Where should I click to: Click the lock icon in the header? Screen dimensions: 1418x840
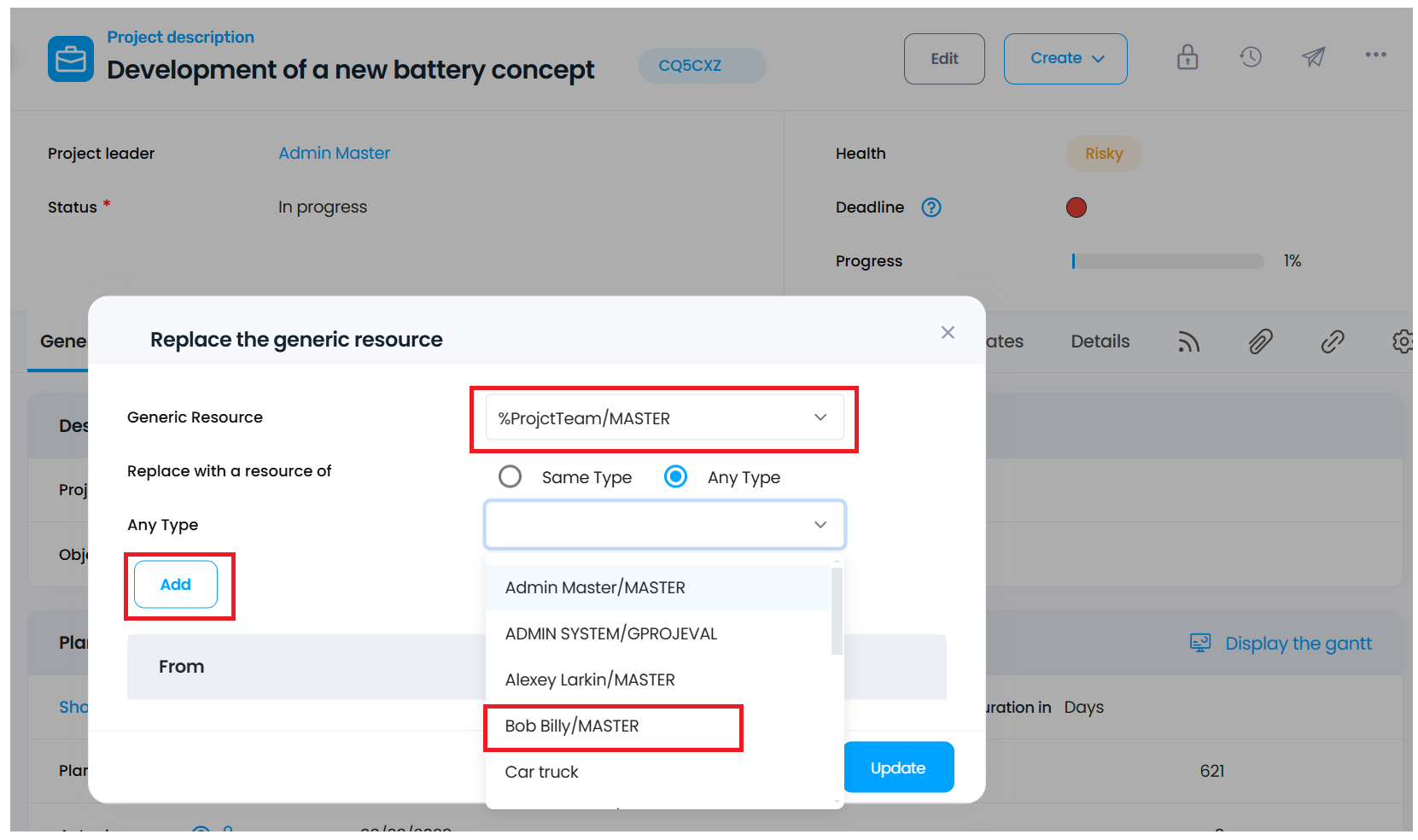point(1188,57)
